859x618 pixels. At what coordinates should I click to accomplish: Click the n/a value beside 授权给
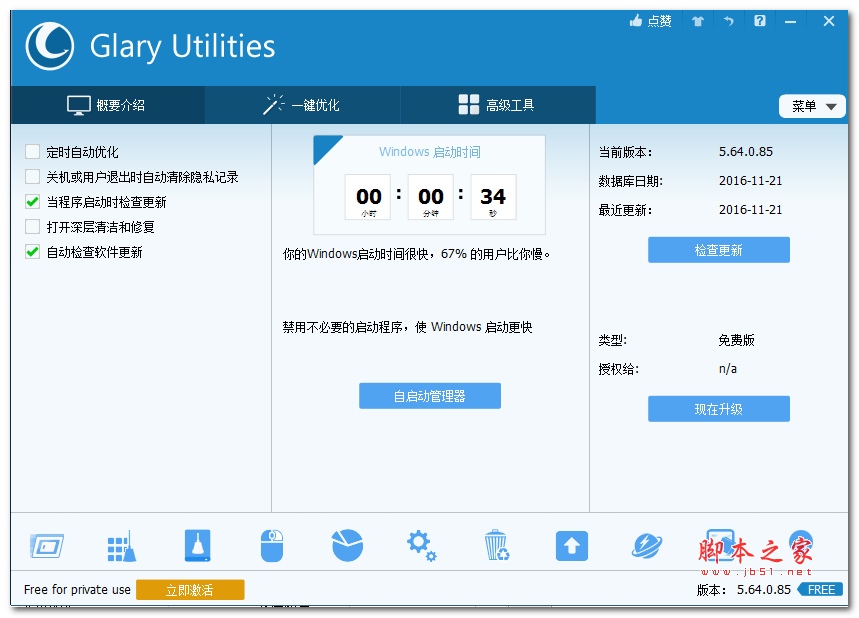point(728,369)
